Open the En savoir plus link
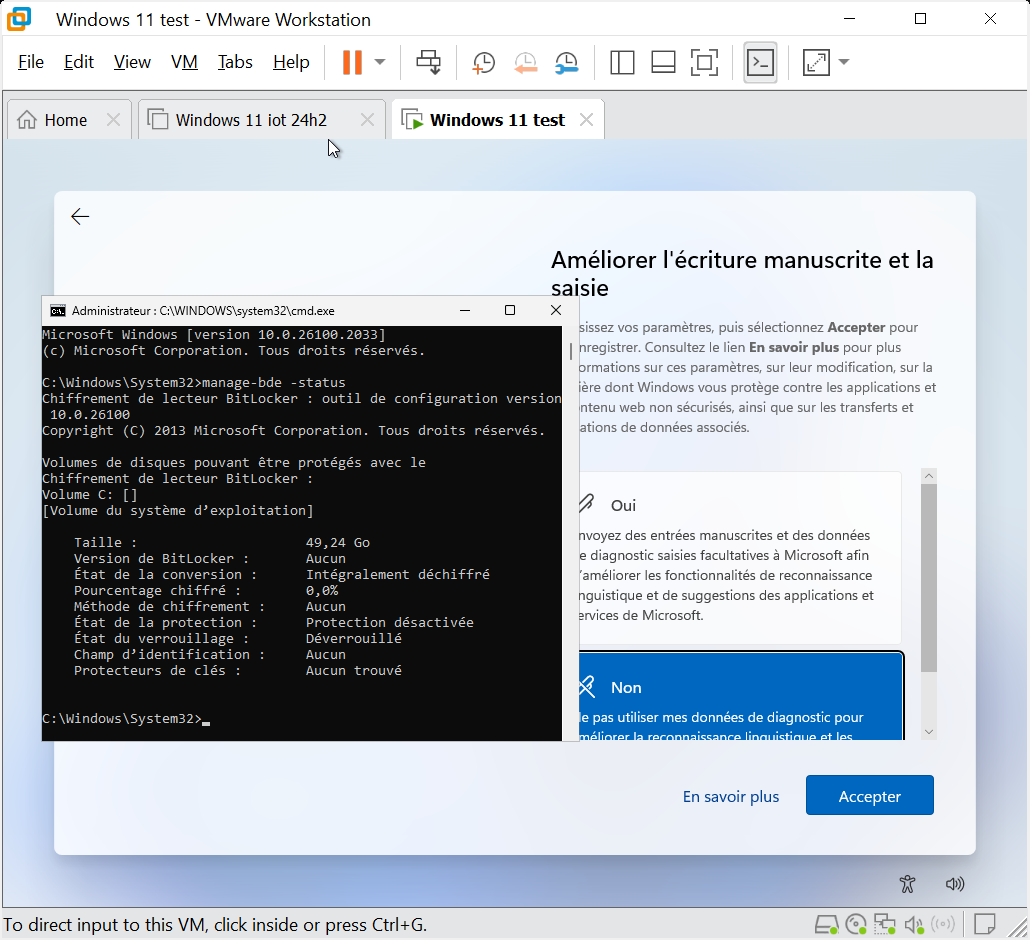 point(731,795)
